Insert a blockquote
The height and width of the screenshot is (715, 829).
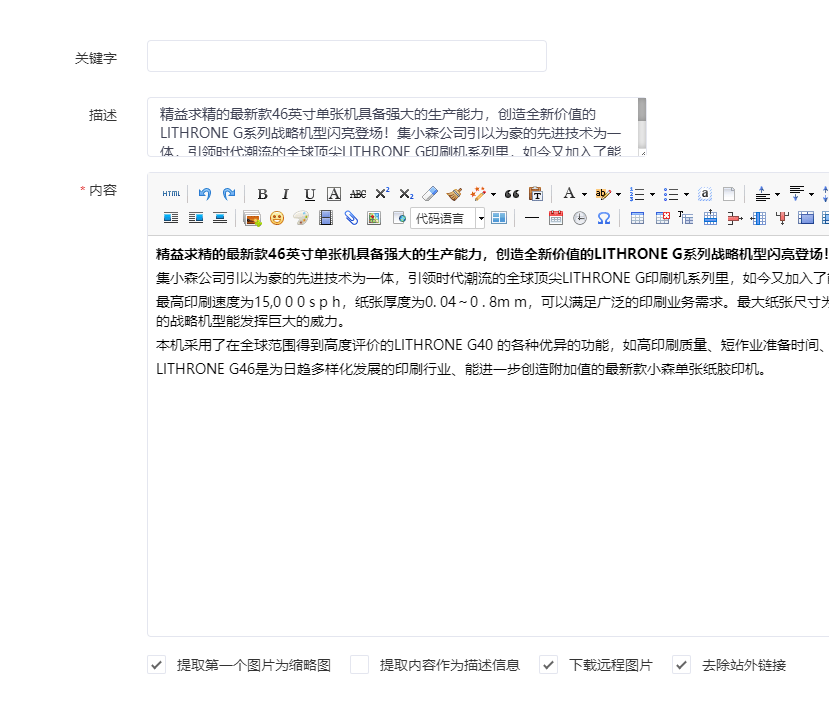click(512, 194)
